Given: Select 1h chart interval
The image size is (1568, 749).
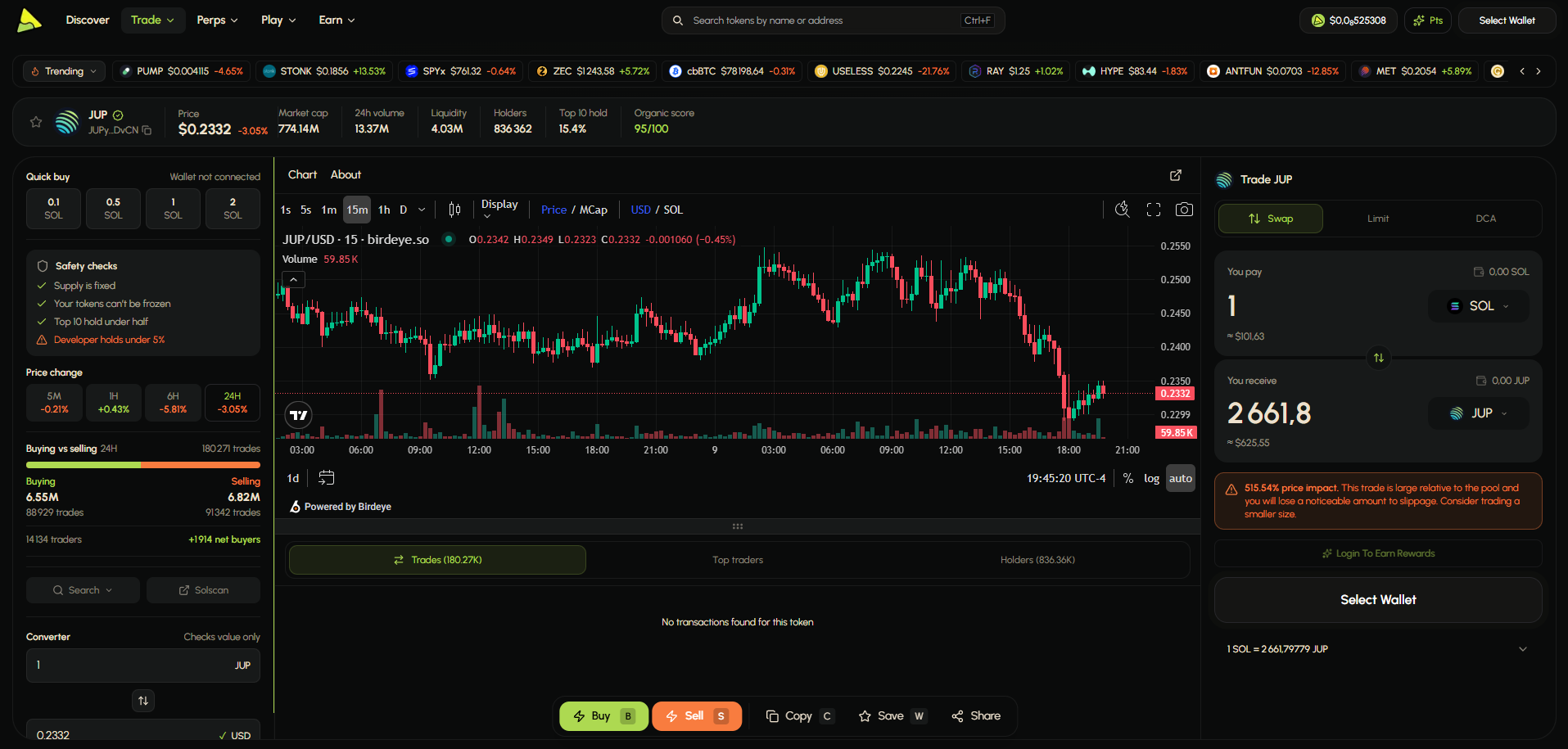Looking at the screenshot, I should tap(384, 210).
